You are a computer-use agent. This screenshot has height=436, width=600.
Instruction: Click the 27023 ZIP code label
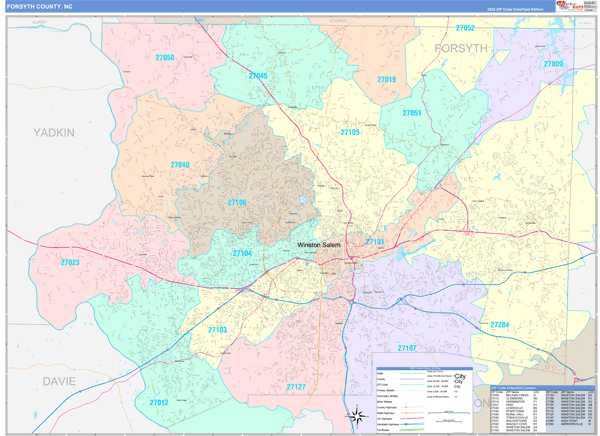click(x=69, y=262)
